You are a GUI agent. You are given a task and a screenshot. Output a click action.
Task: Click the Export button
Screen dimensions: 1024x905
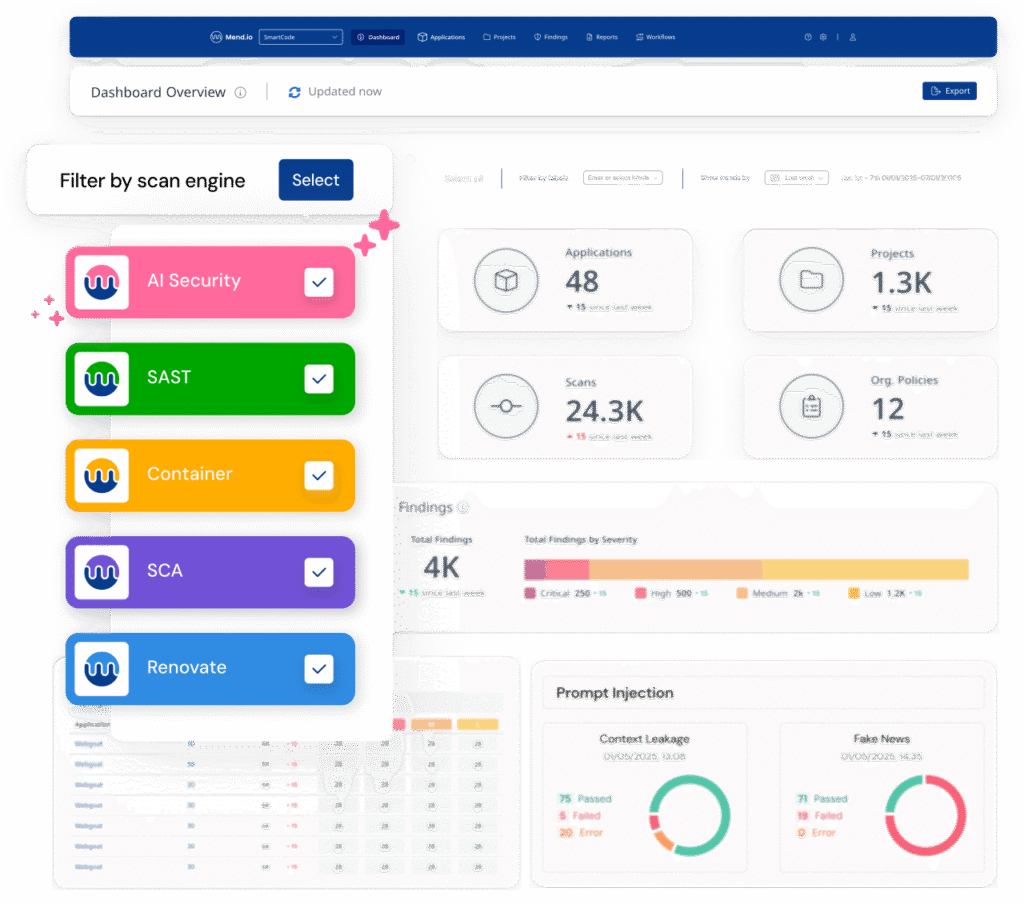tap(949, 91)
